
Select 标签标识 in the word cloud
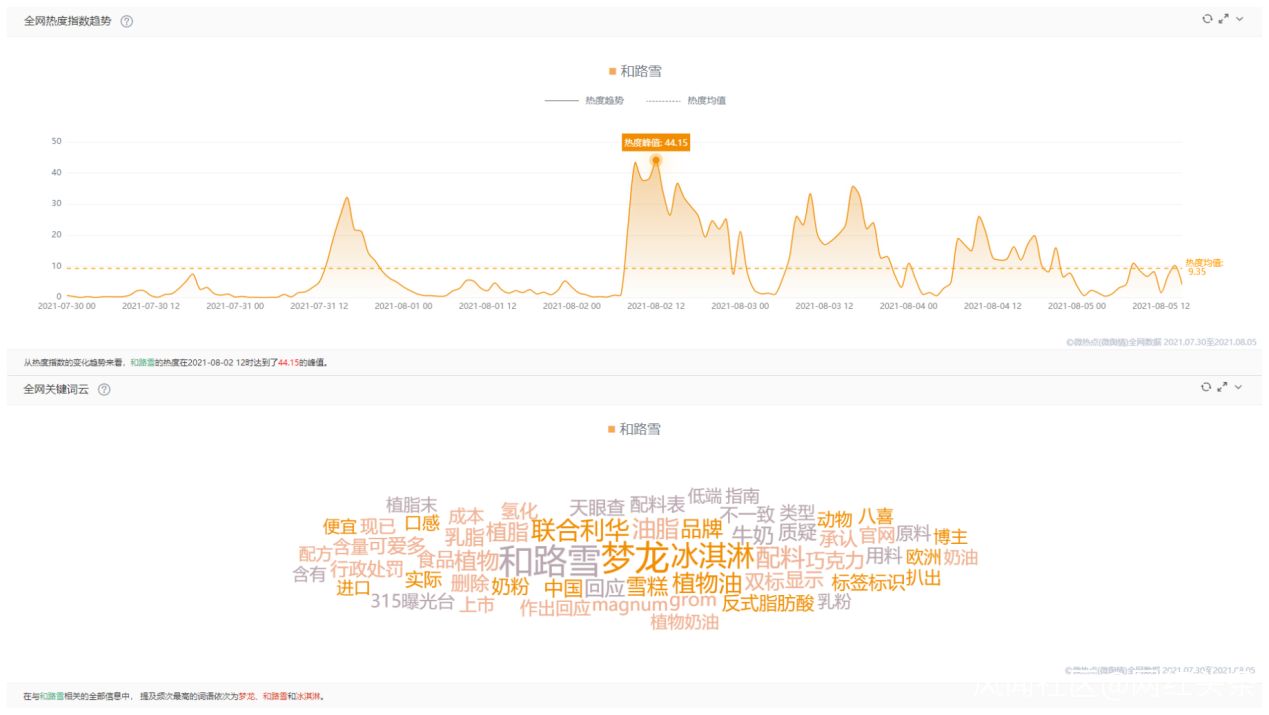(868, 582)
